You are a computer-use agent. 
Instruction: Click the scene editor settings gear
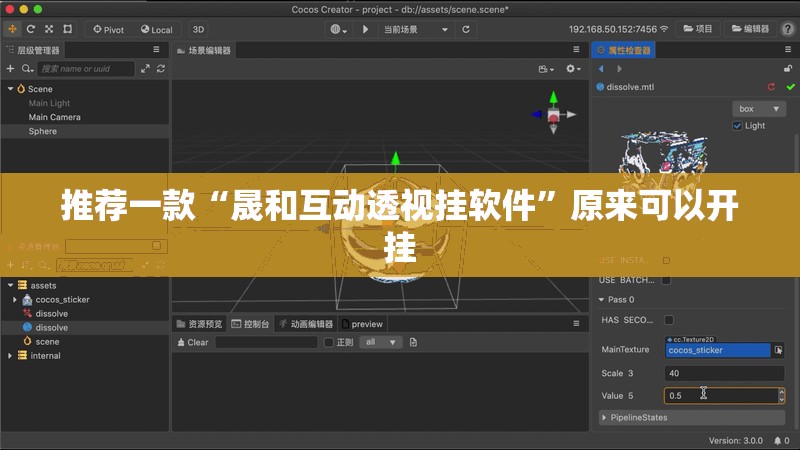(571, 69)
